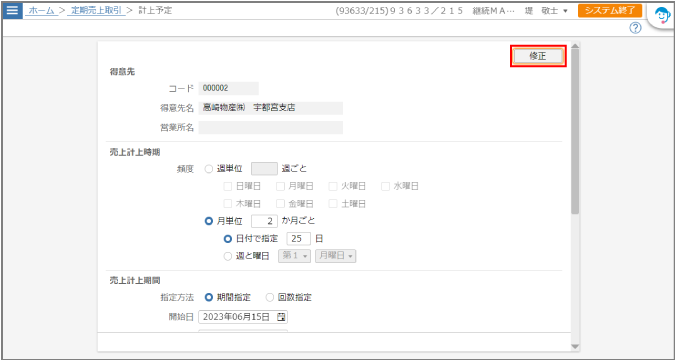Check the 月曜日 checkbox
This screenshot has height=360, width=675.
coord(280,186)
